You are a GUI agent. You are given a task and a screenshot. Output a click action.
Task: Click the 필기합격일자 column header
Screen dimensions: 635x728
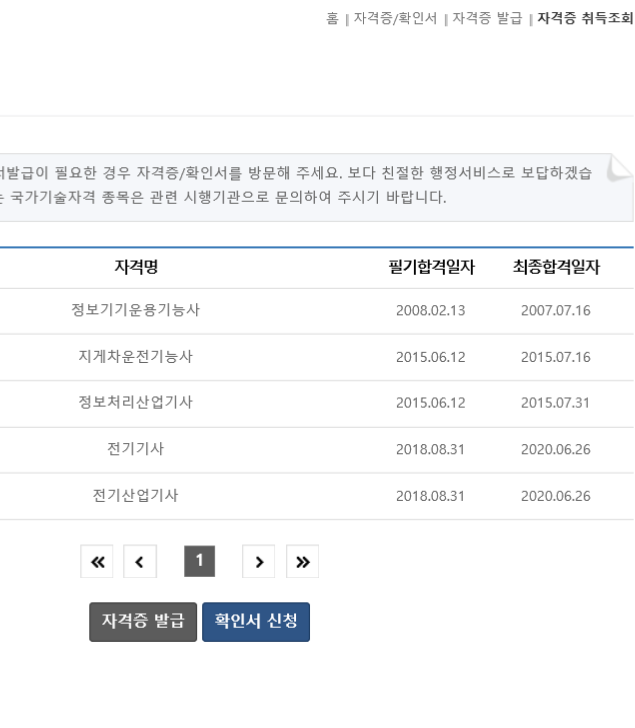coord(431,267)
